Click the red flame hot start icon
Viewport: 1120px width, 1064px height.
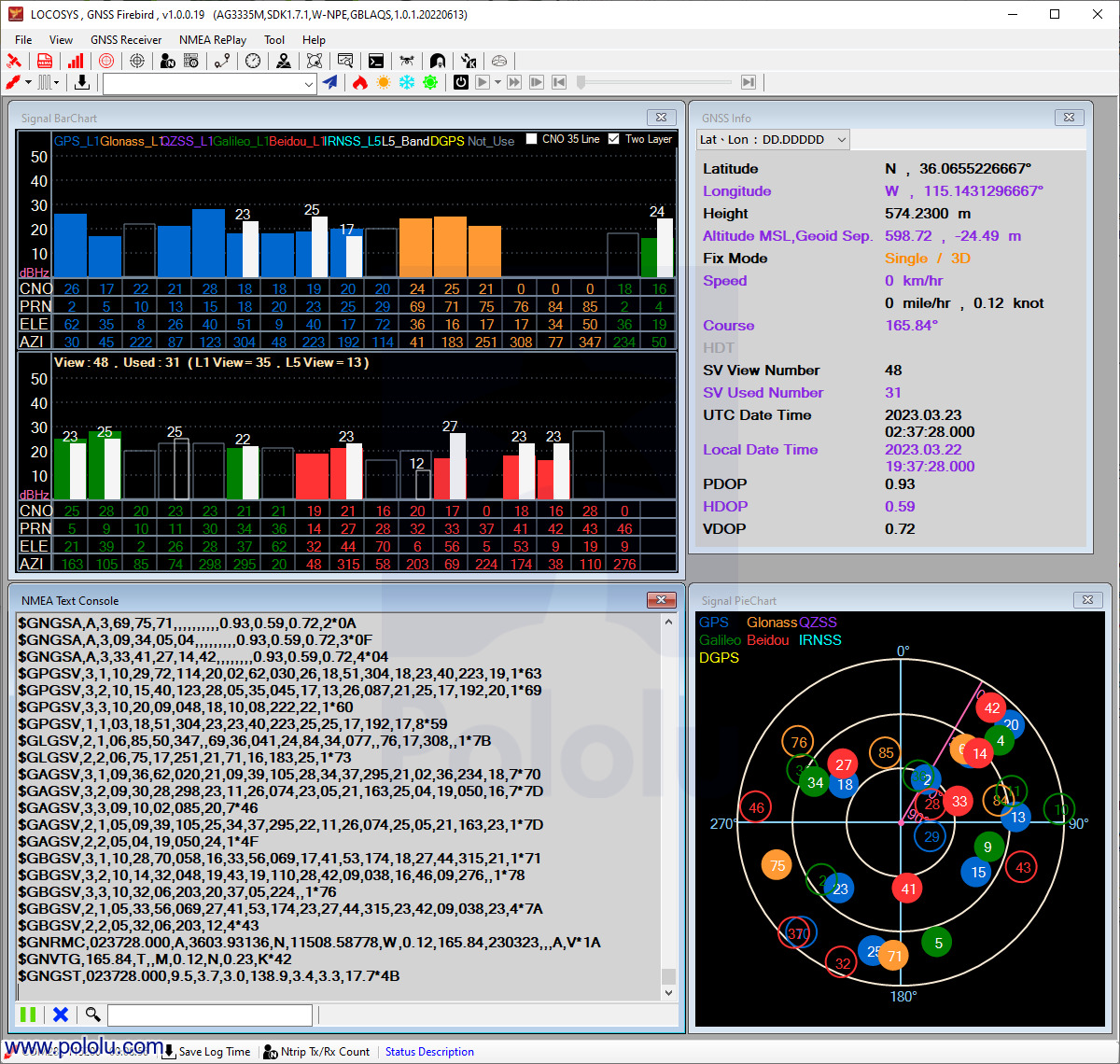coord(360,83)
